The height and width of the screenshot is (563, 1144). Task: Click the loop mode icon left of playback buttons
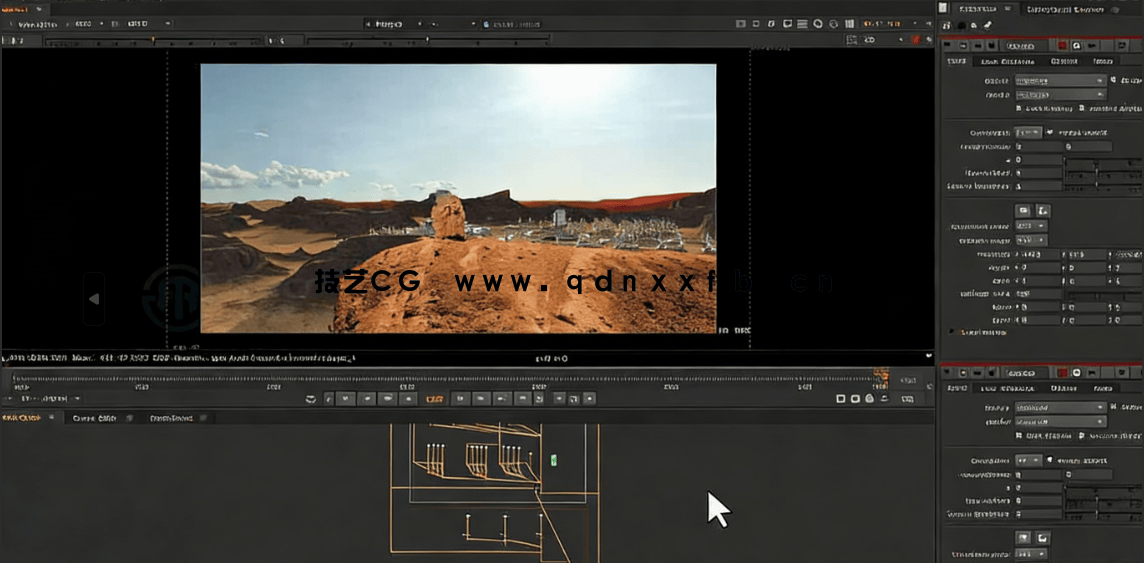coord(310,399)
